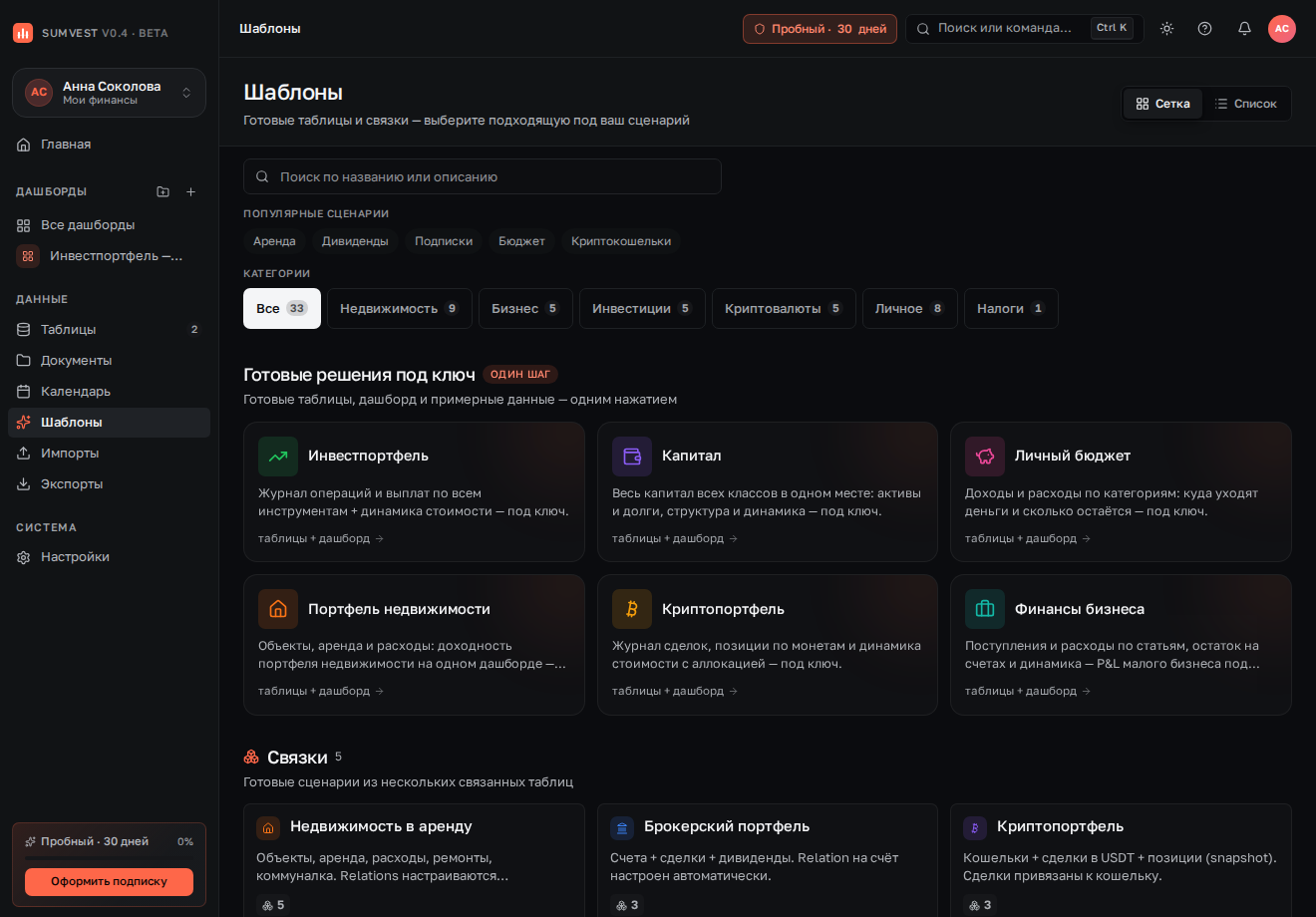This screenshot has height=917, width=1316.
Task: Switch to Сетка grid view
Action: tap(1162, 104)
